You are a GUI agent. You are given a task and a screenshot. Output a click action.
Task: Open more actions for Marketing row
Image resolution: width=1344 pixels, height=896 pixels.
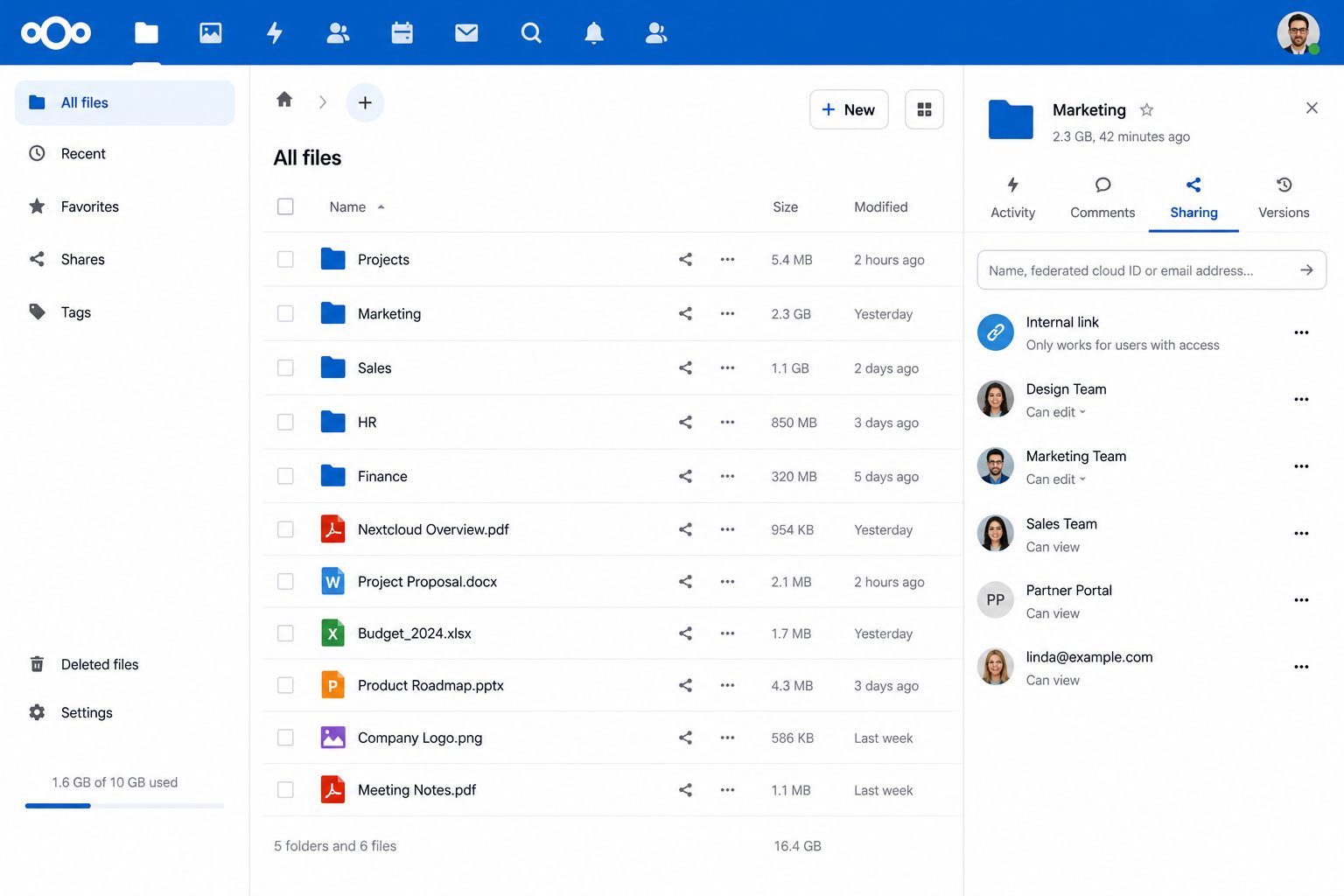click(x=727, y=313)
